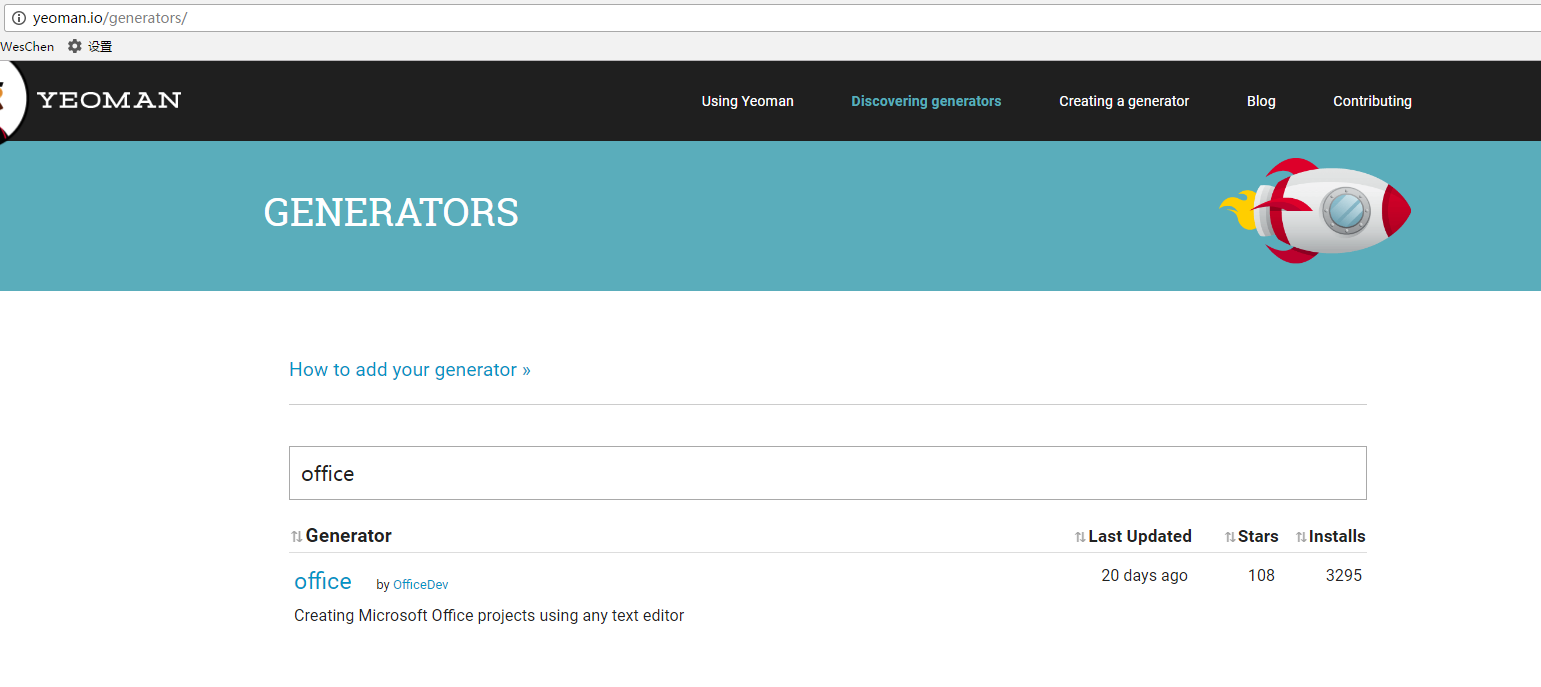Viewport: 1541px width, 687px height.
Task: Open the Using Yeoman menu item
Action: (x=747, y=101)
